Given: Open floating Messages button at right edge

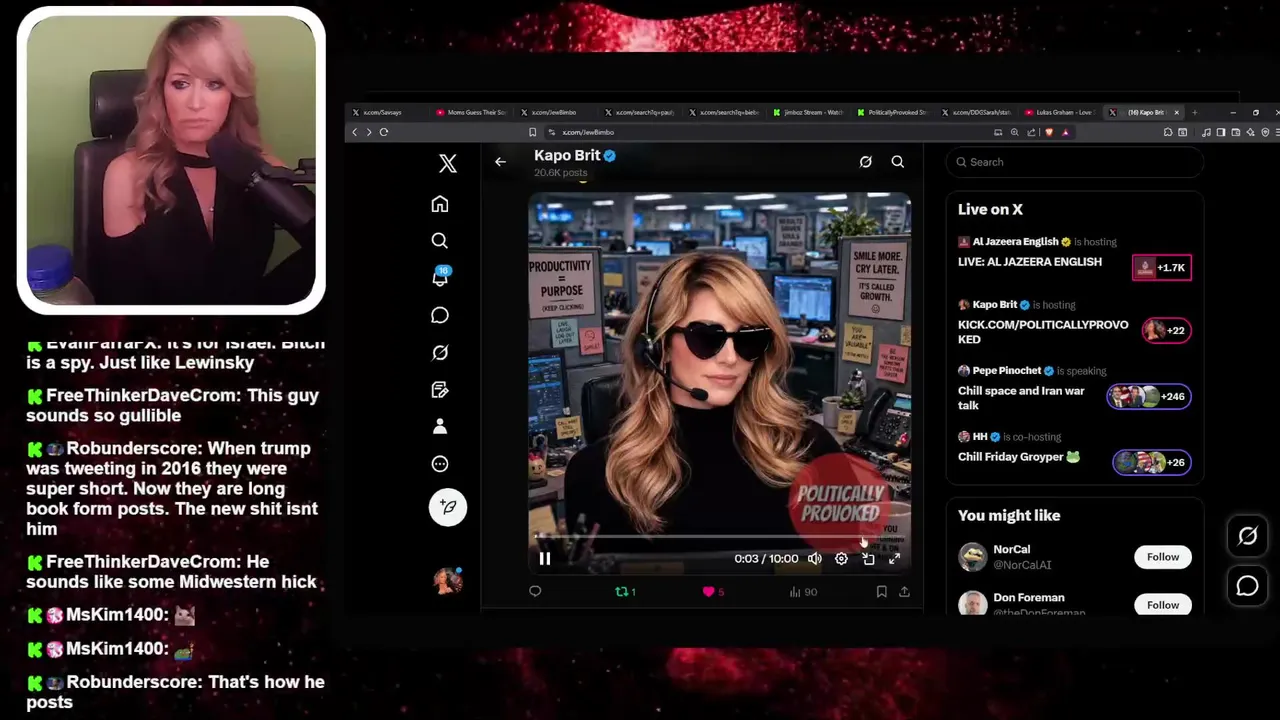Looking at the screenshot, I should pos(1247,586).
